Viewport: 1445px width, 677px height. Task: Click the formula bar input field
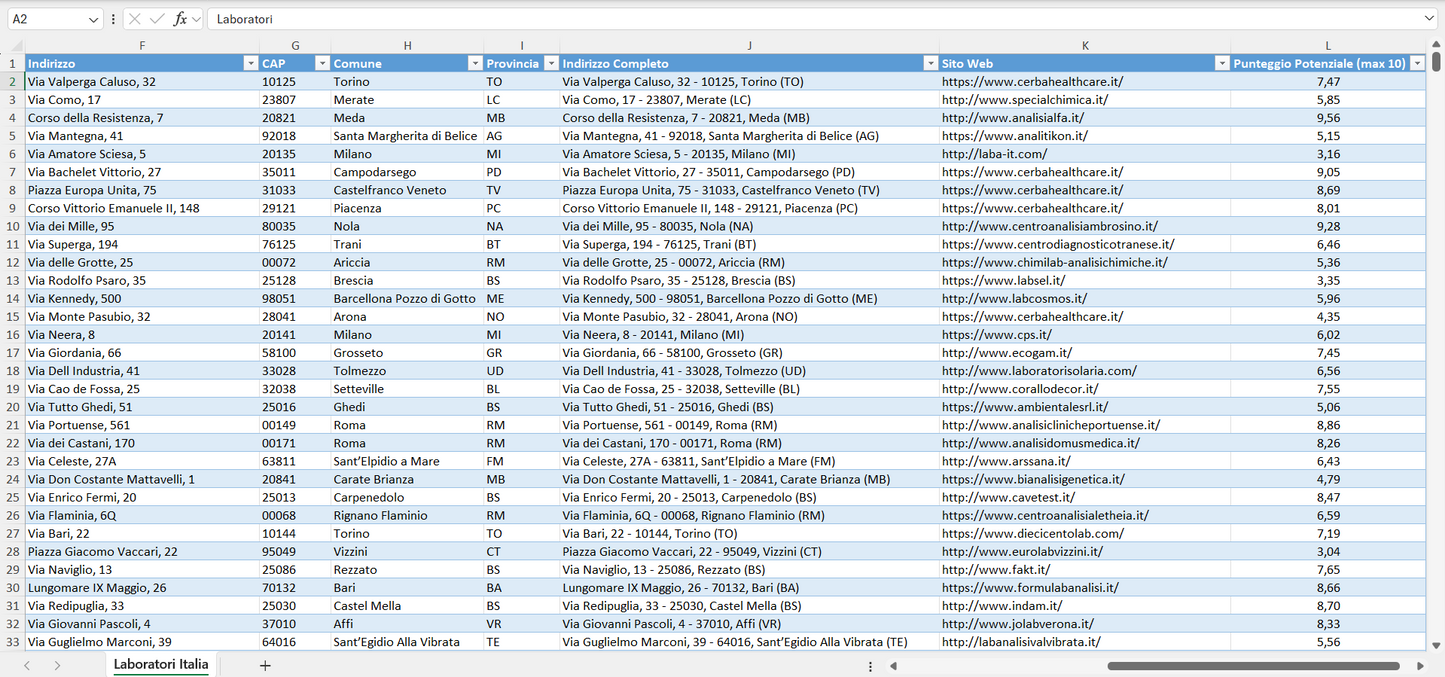(x=800, y=19)
